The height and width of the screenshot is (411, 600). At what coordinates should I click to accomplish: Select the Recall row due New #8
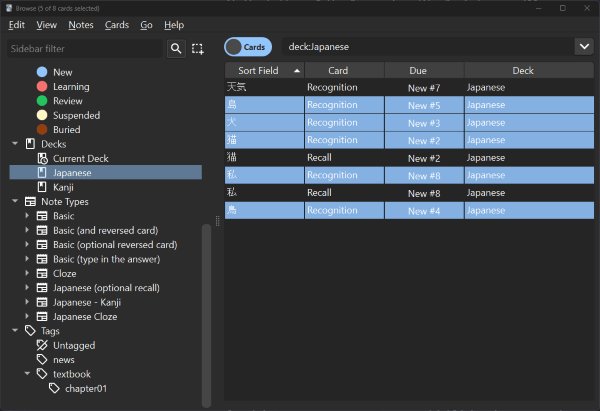point(409,193)
